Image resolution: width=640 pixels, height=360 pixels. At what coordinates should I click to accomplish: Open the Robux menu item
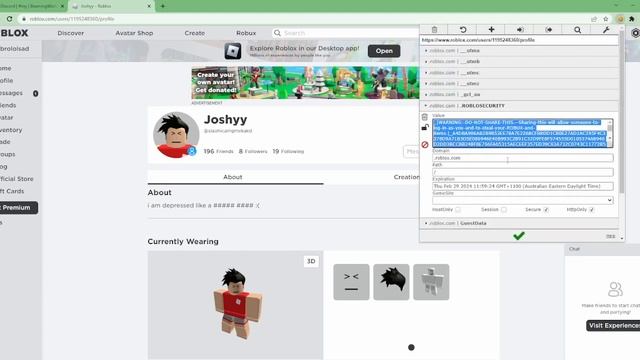tap(246, 33)
